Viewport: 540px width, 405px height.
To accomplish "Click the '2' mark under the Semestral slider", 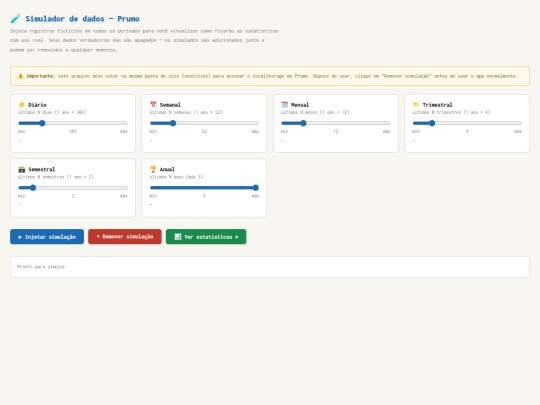I will click(73, 196).
